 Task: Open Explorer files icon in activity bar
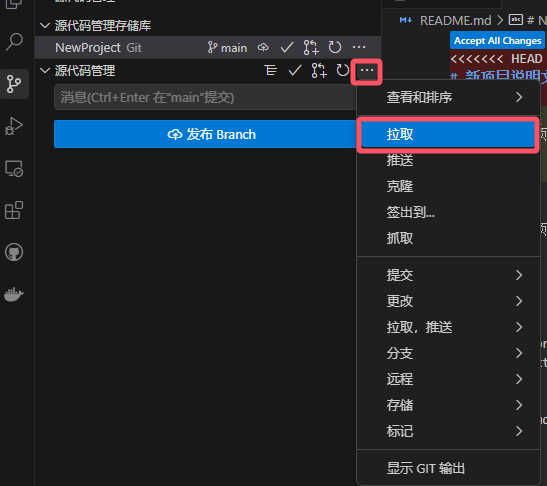coord(14,4)
